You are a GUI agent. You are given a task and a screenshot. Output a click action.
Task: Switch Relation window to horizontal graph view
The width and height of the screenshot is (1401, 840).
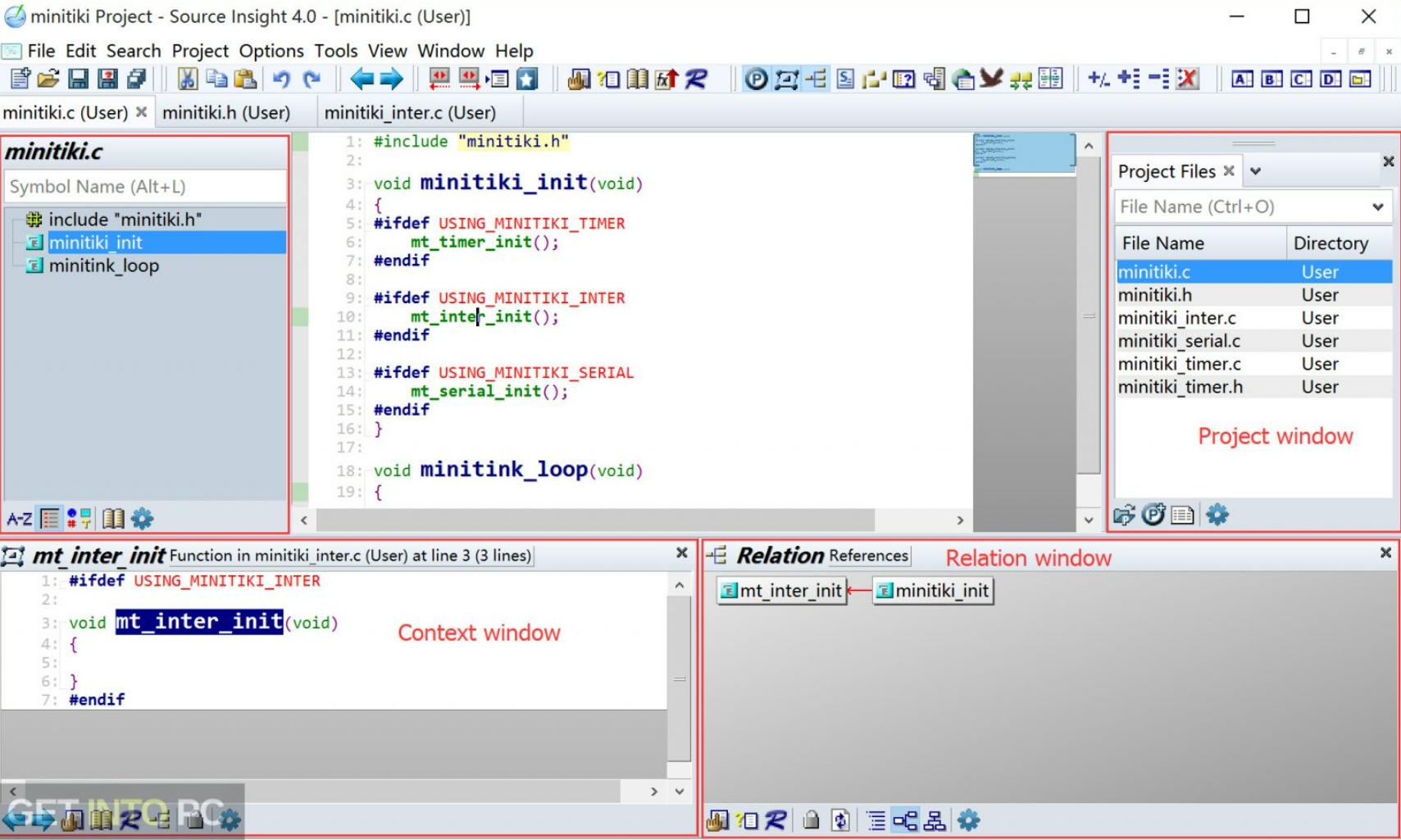[x=905, y=820]
